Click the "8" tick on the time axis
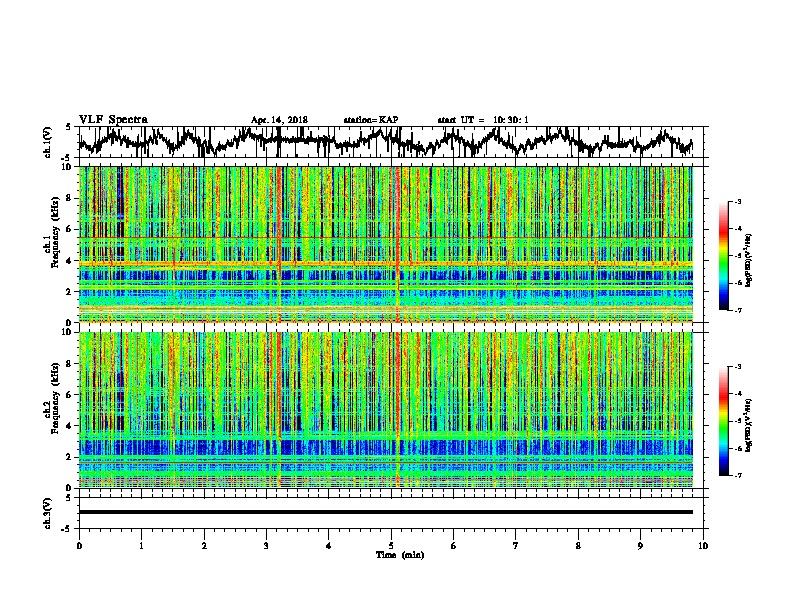This screenshot has height=612, width=792. (x=578, y=546)
